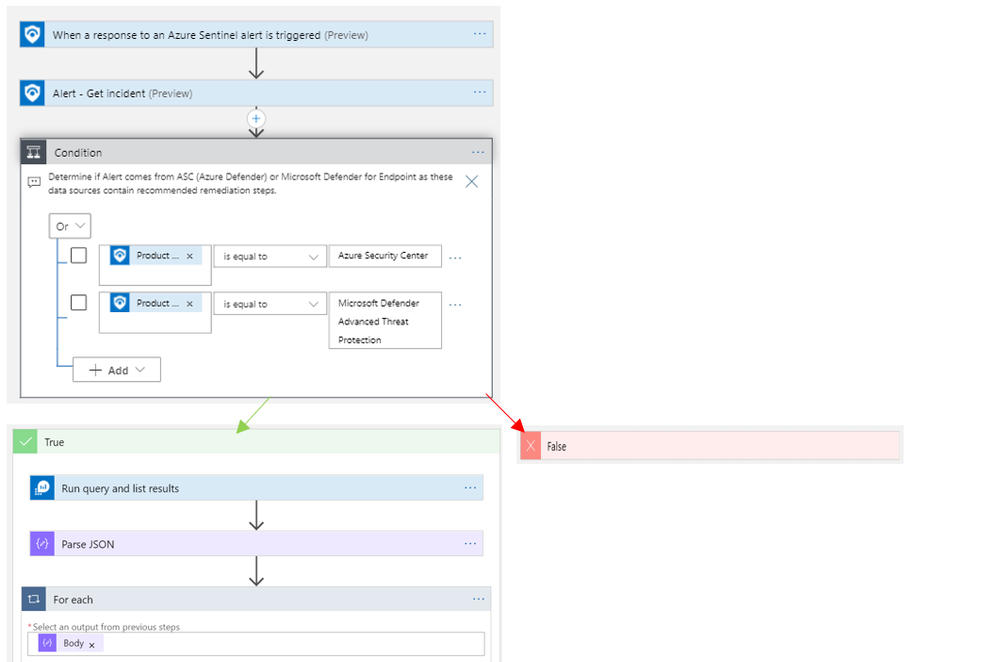Expand the Add condition dropdown button
The width and height of the screenshot is (999, 662).
click(117, 370)
